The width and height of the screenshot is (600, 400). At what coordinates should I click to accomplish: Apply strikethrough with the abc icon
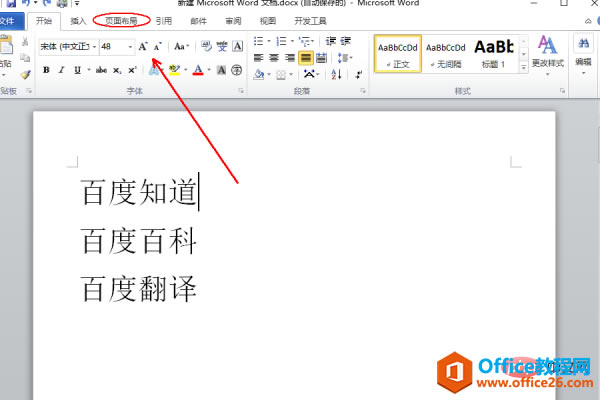point(101,70)
